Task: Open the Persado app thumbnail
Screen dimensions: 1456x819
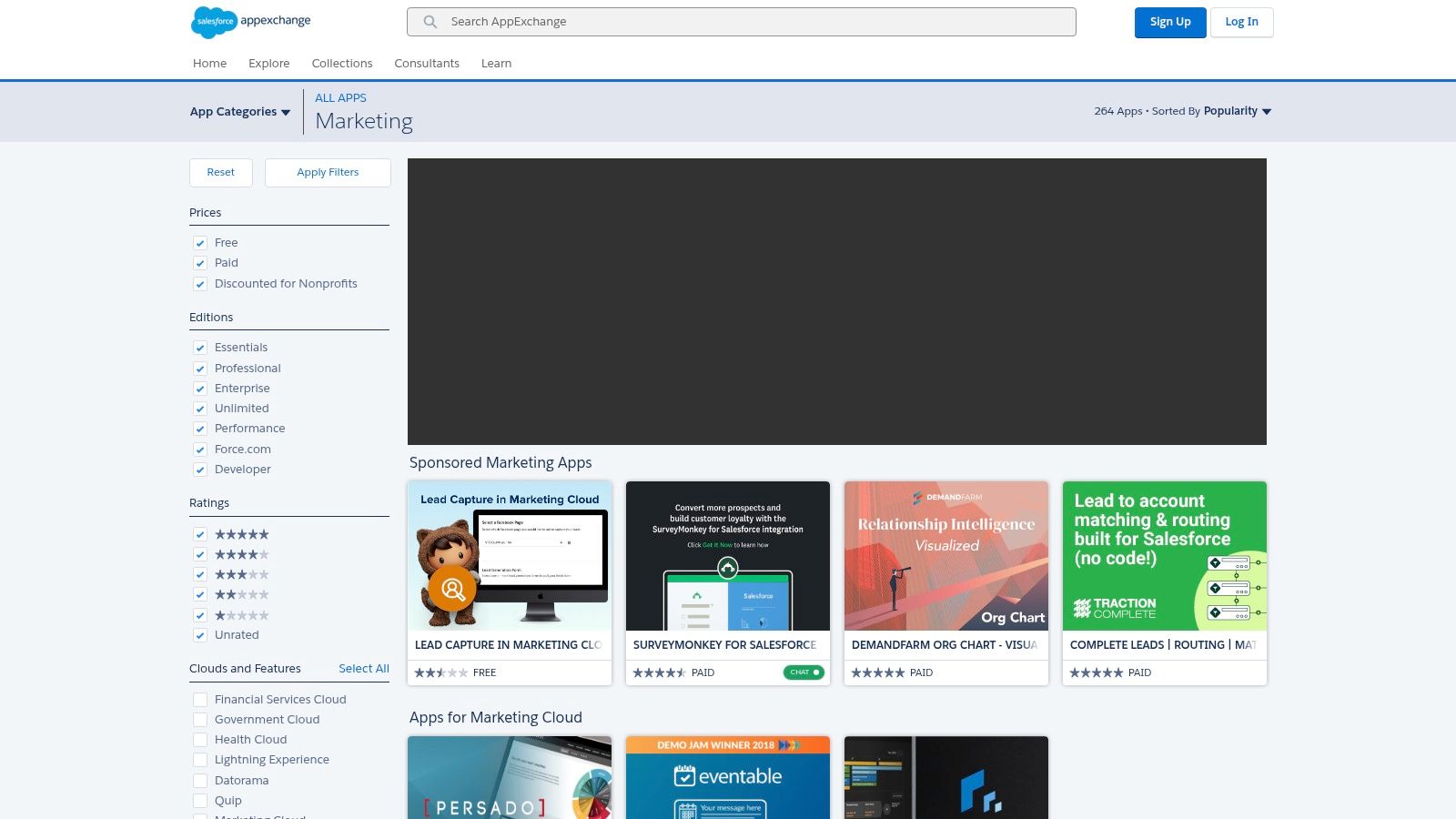Action: pos(510,778)
